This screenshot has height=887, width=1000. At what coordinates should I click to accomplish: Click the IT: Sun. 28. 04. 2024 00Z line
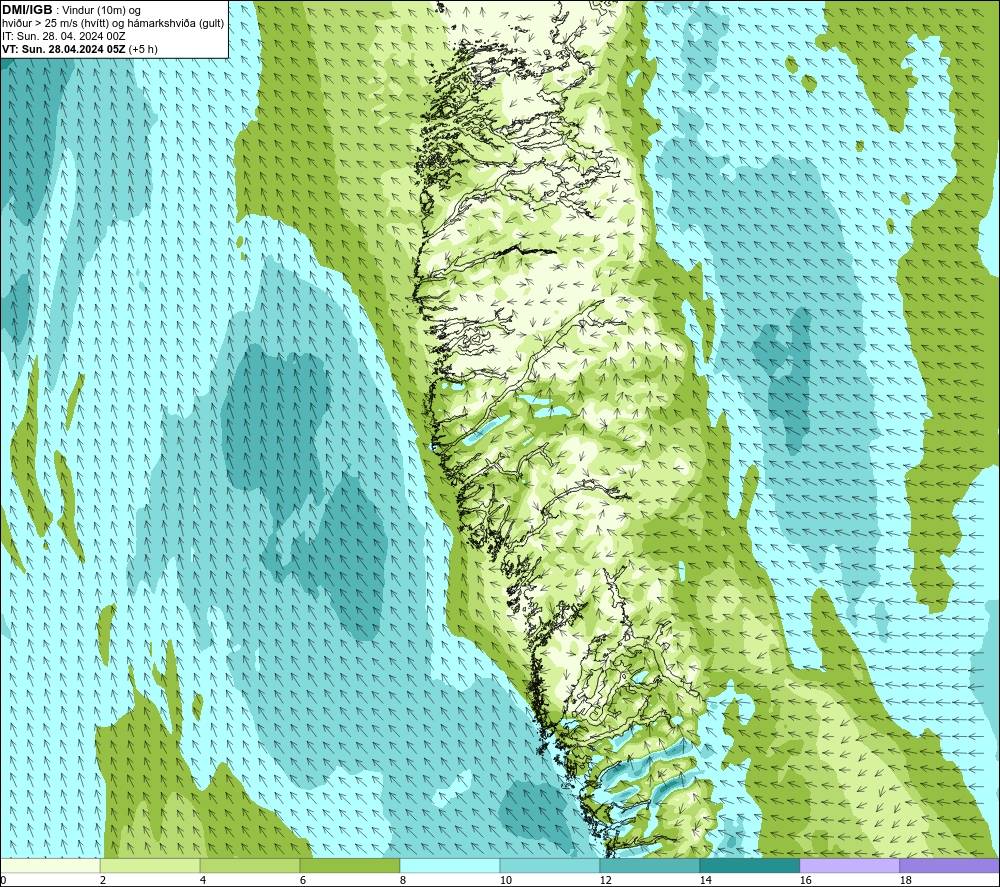(64, 36)
